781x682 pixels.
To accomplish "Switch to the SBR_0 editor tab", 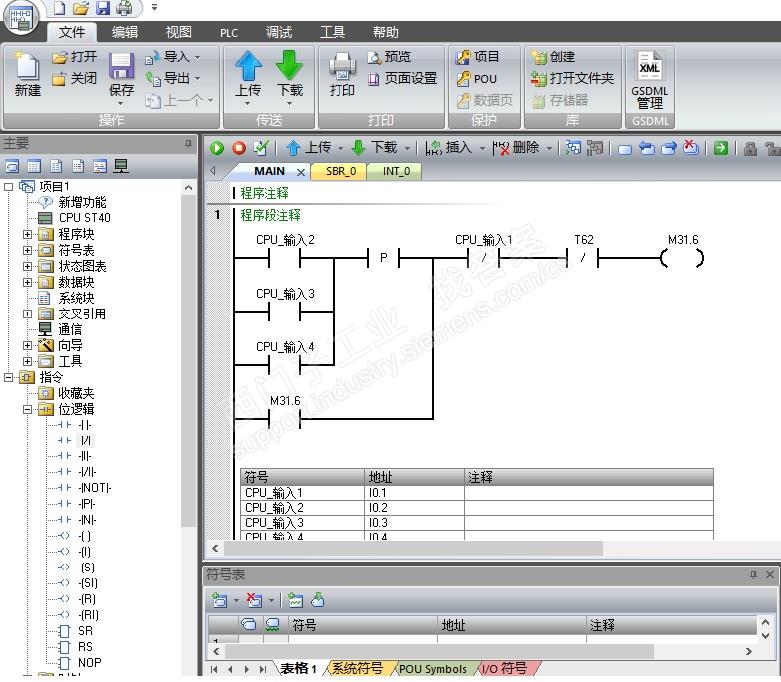I will pyautogui.click(x=341, y=171).
